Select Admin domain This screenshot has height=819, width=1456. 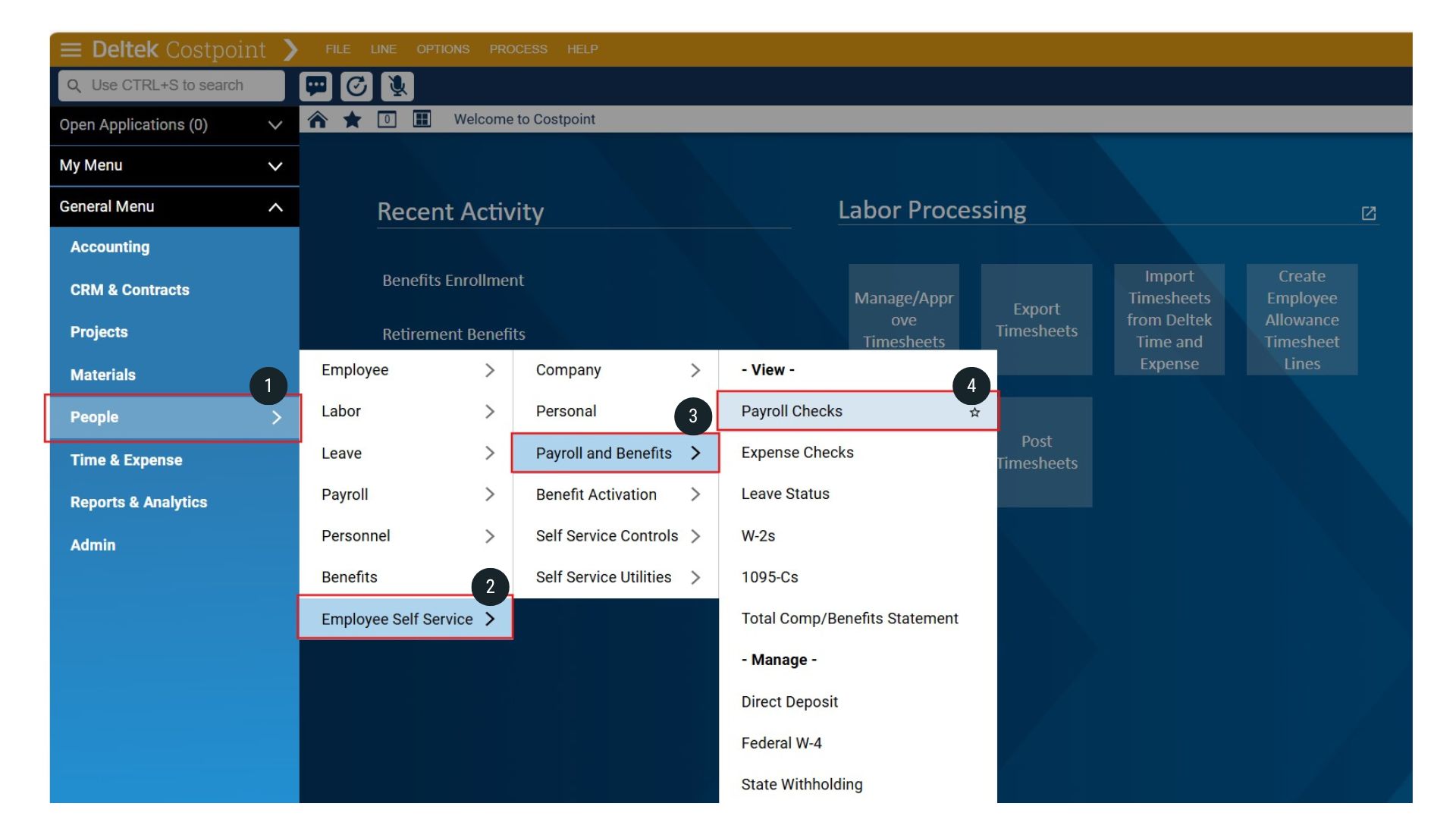point(174,545)
